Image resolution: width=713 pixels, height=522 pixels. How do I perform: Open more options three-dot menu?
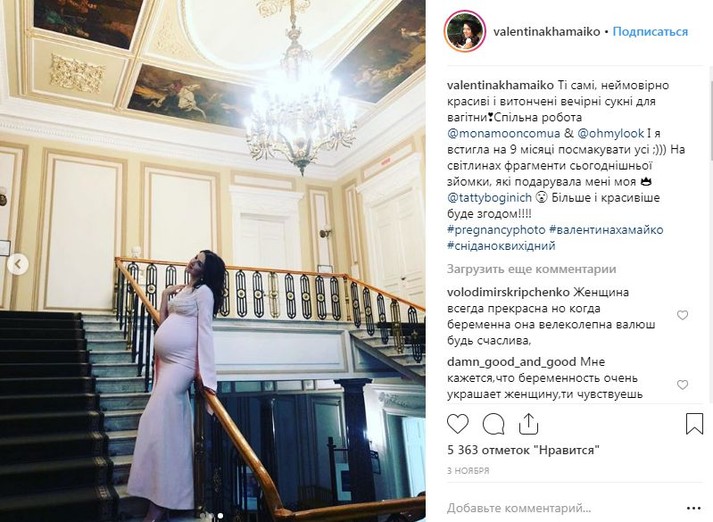[x=694, y=508]
